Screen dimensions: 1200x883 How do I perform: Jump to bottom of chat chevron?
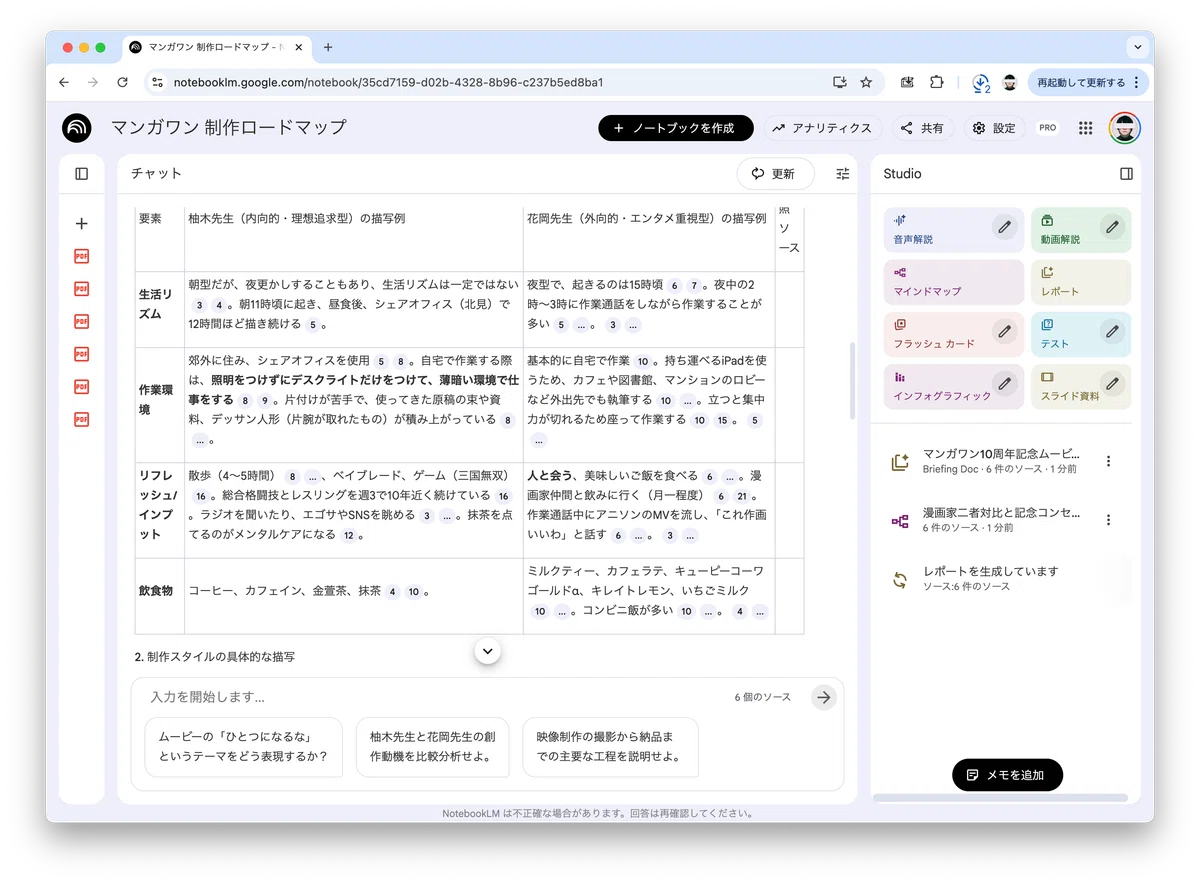pos(488,651)
